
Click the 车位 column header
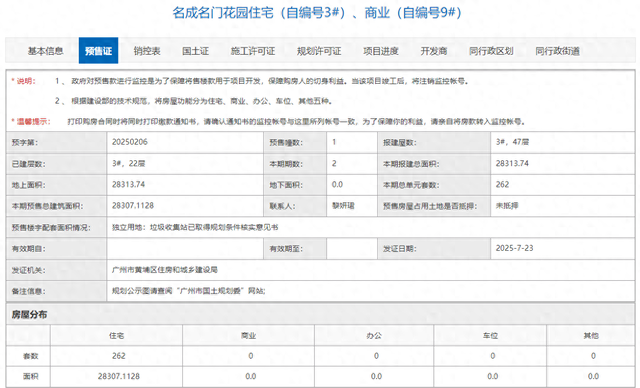tap(490, 335)
